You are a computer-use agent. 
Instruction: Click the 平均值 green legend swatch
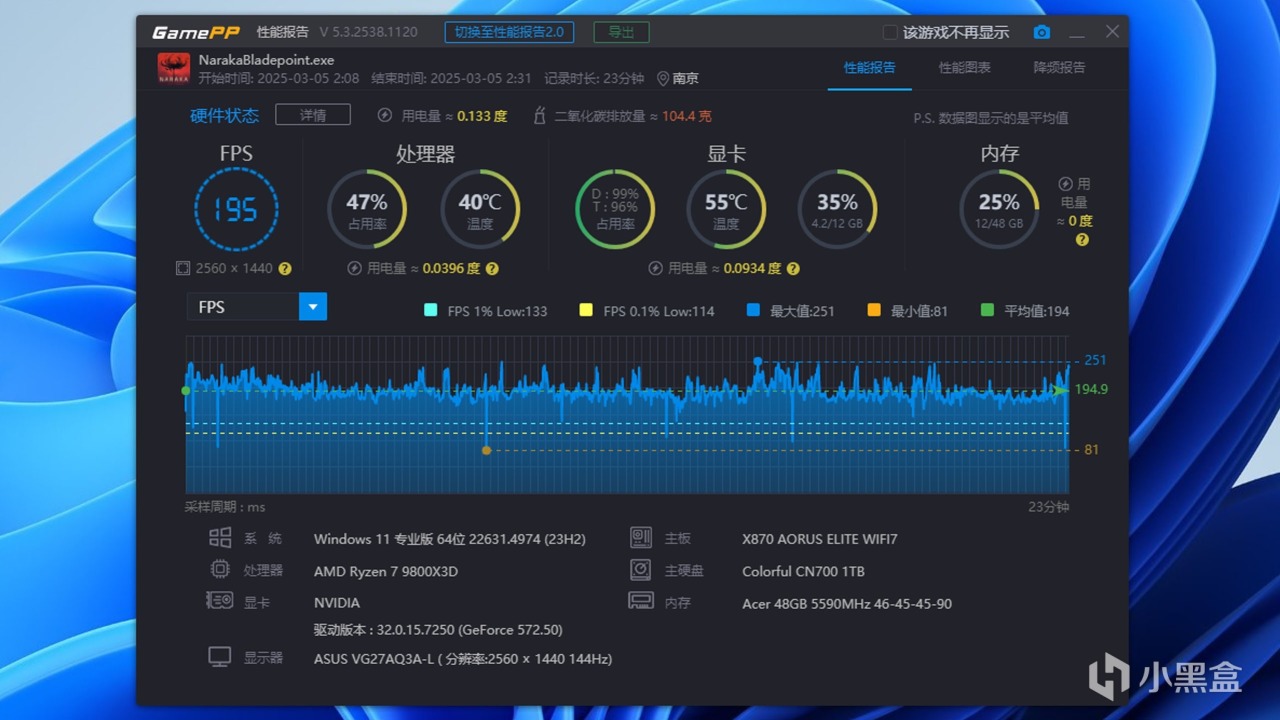[988, 311]
